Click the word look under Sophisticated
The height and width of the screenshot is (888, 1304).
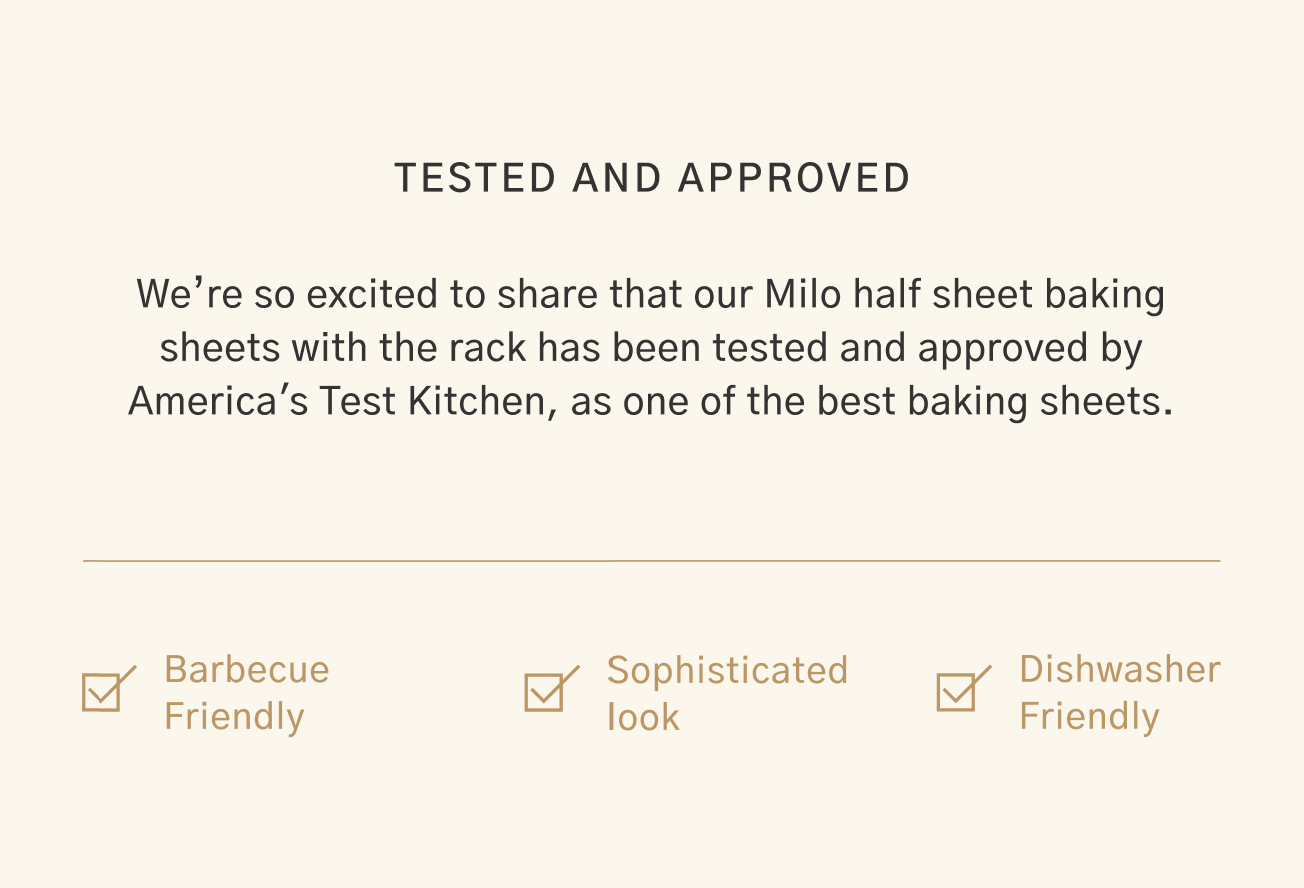pyautogui.click(x=643, y=717)
